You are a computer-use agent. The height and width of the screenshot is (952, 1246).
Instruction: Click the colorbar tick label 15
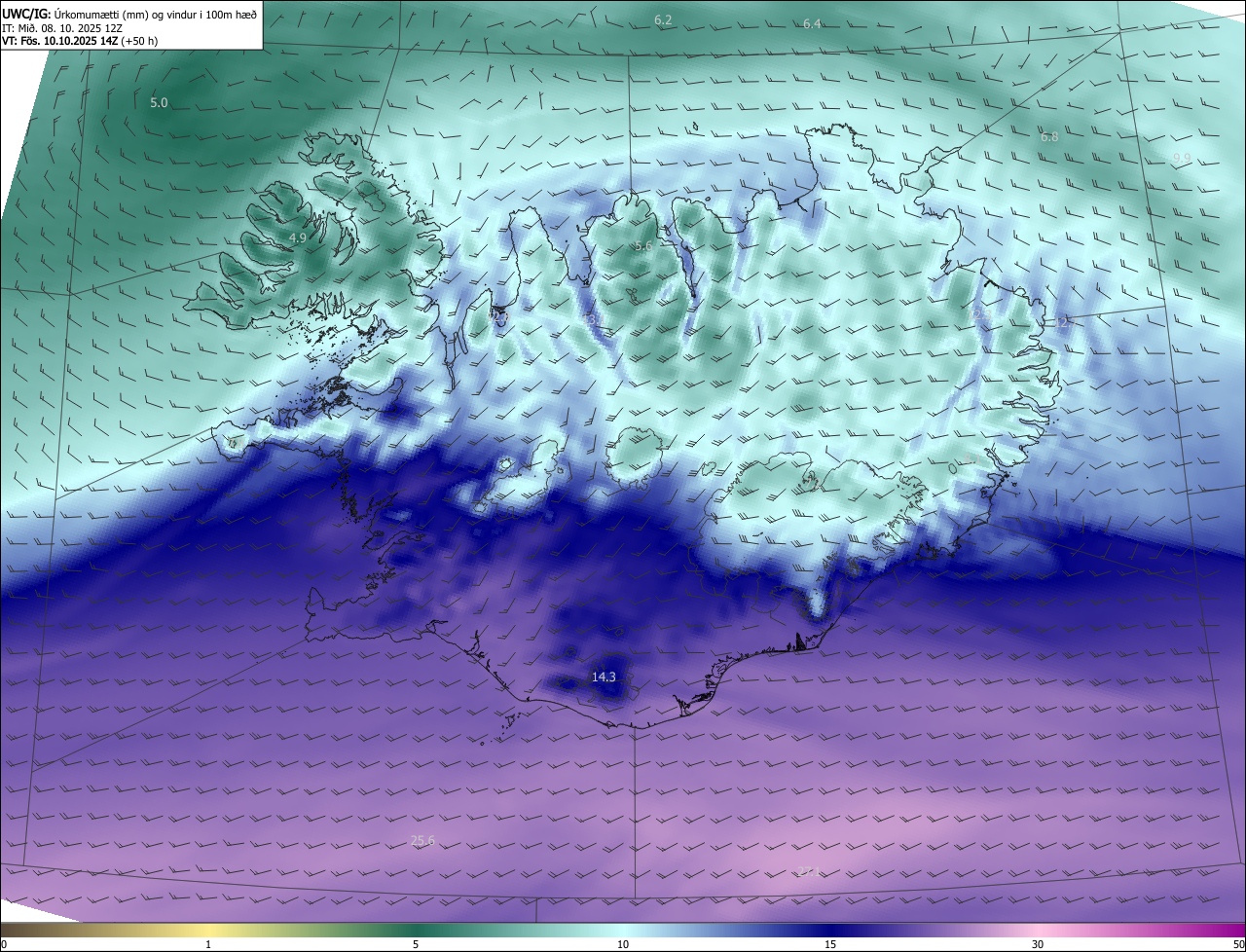pos(830,944)
